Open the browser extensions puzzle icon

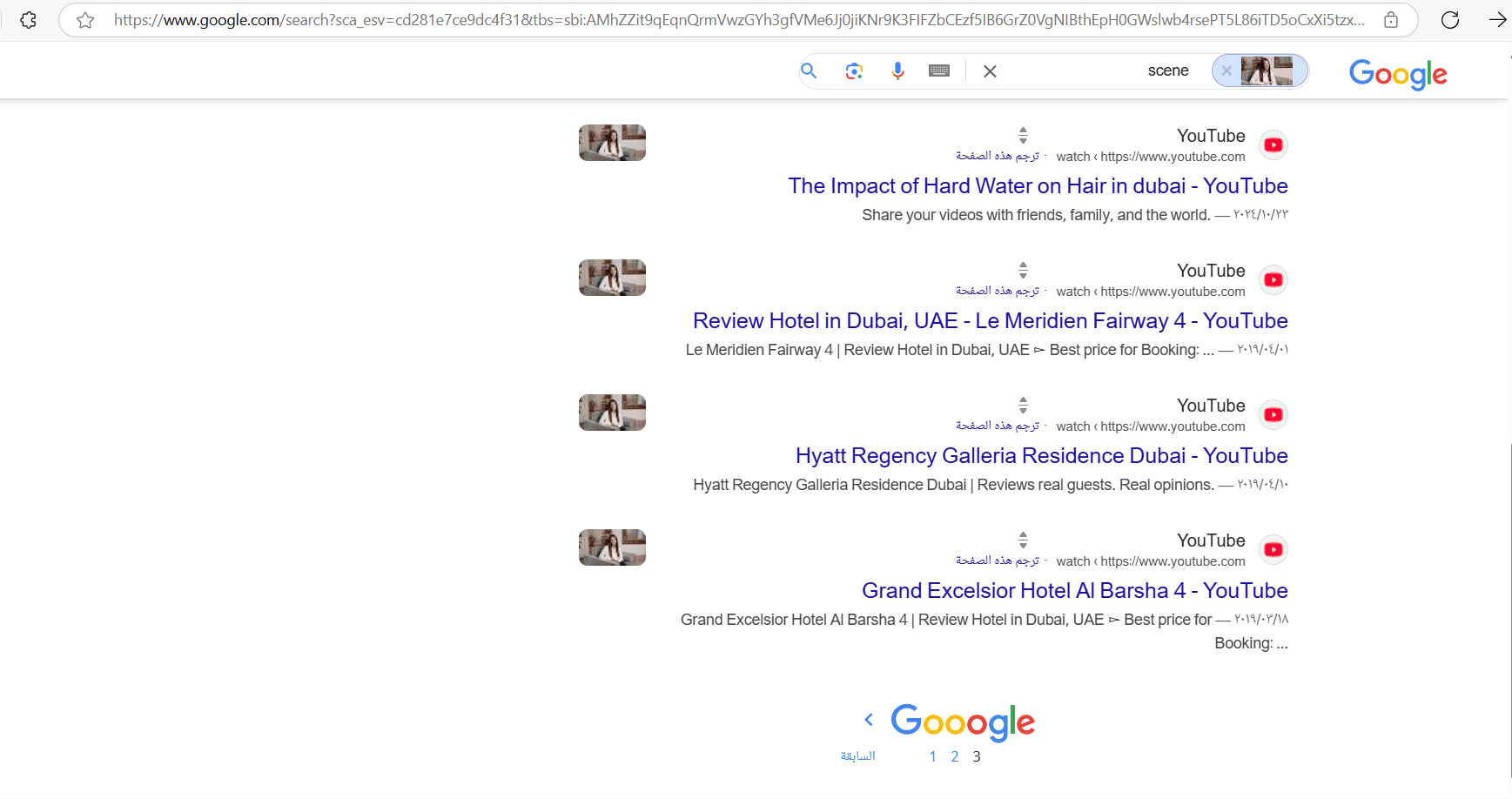(x=28, y=20)
